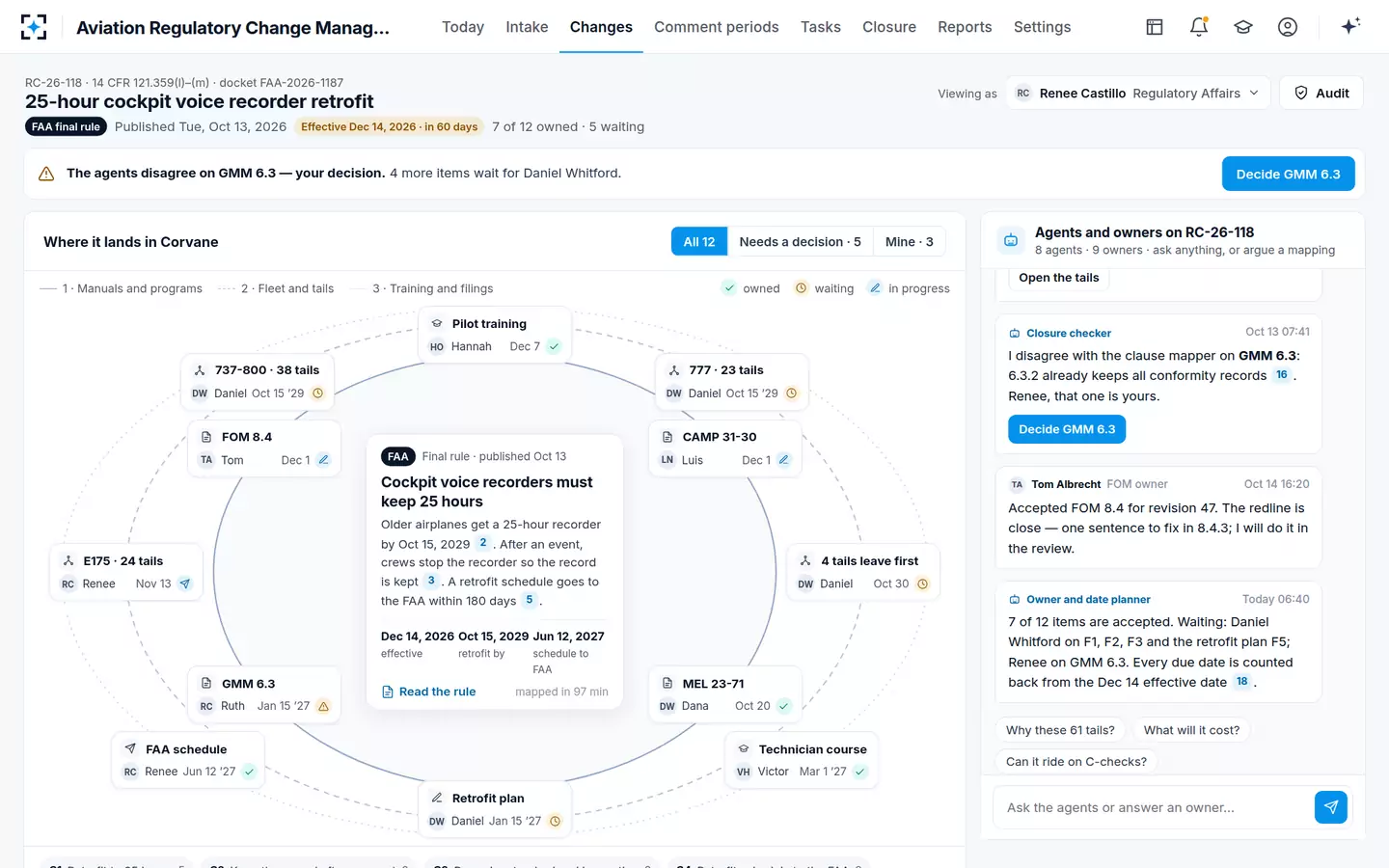
Task: Toggle the owned legend filter
Action: (750, 288)
